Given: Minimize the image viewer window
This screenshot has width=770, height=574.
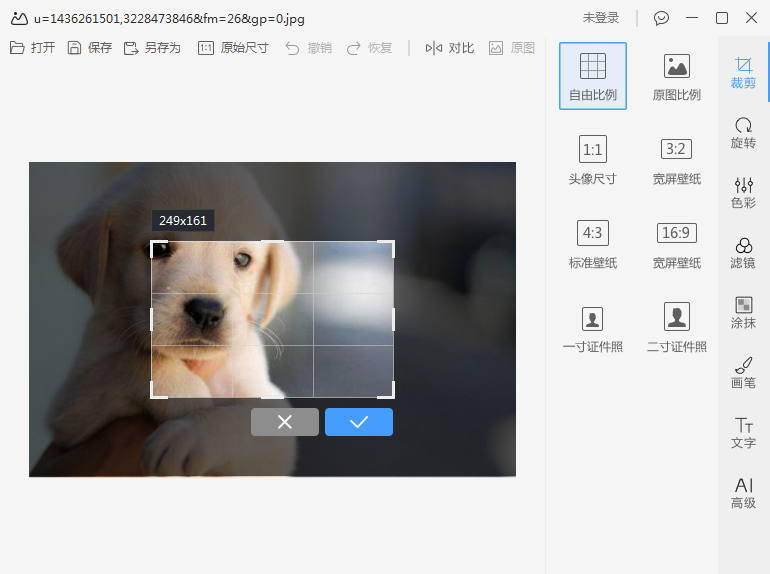Looking at the screenshot, I should 692,18.
